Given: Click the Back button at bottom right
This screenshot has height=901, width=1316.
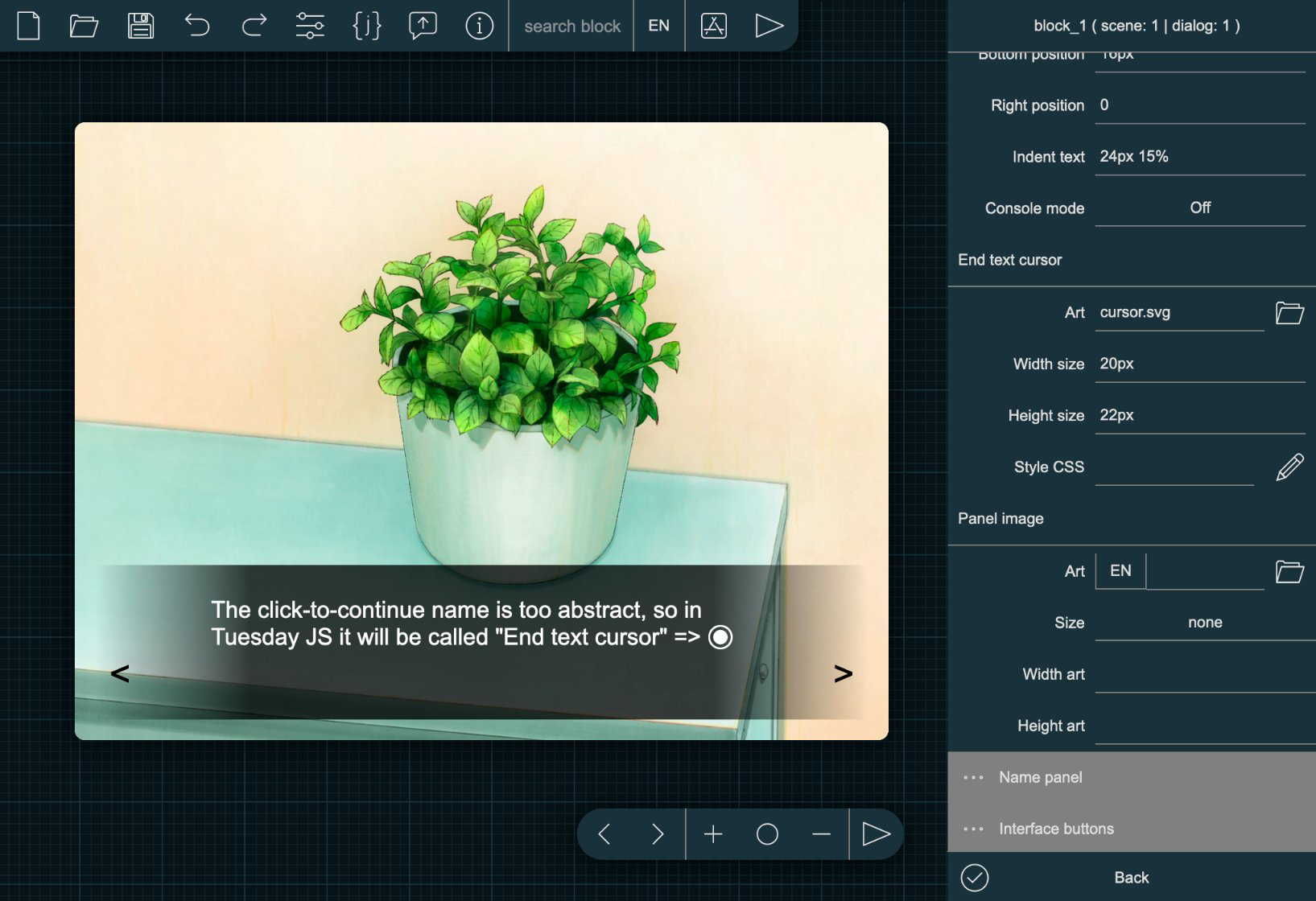Looking at the screenshot, I should [x=1132, y=878].
